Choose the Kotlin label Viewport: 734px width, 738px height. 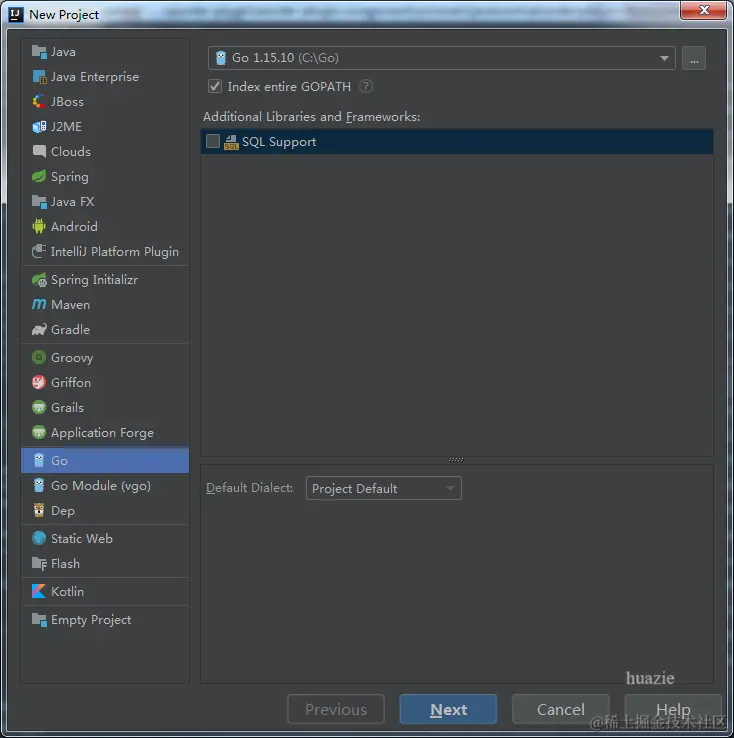67,592
